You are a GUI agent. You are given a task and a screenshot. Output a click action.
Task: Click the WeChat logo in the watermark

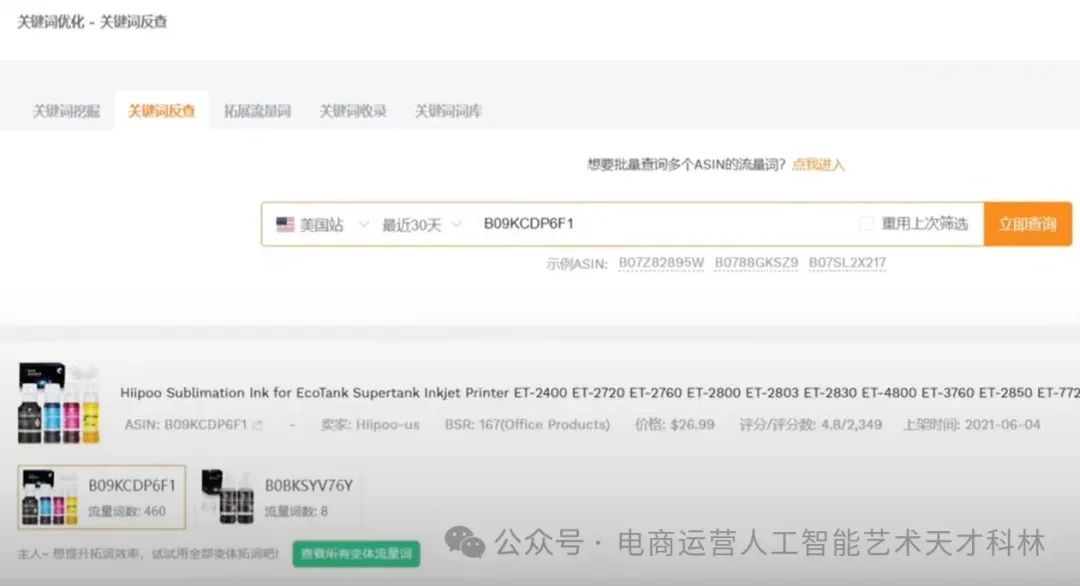tap(463, 542)
